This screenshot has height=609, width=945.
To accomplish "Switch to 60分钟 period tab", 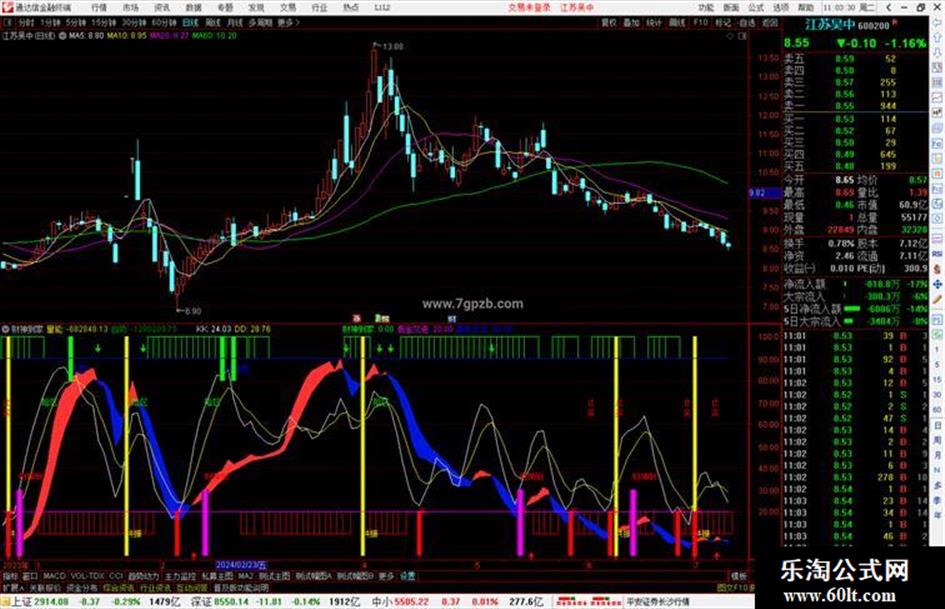I will click(164, 22).
